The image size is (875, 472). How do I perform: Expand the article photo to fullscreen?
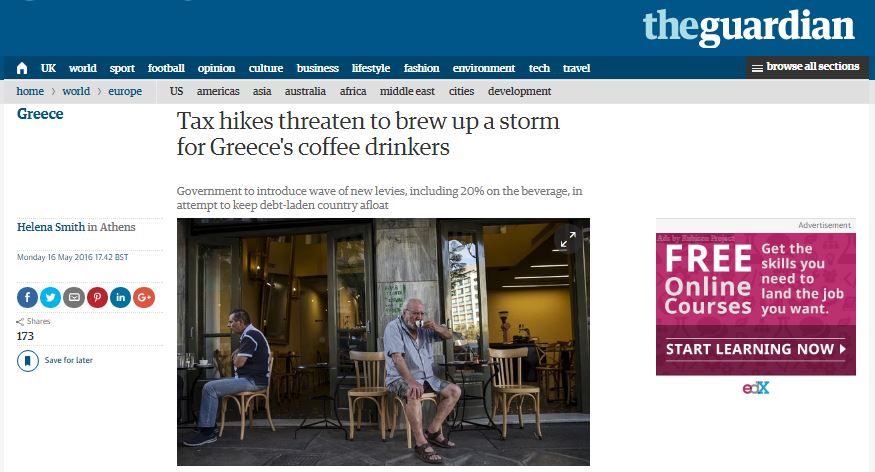568,240
